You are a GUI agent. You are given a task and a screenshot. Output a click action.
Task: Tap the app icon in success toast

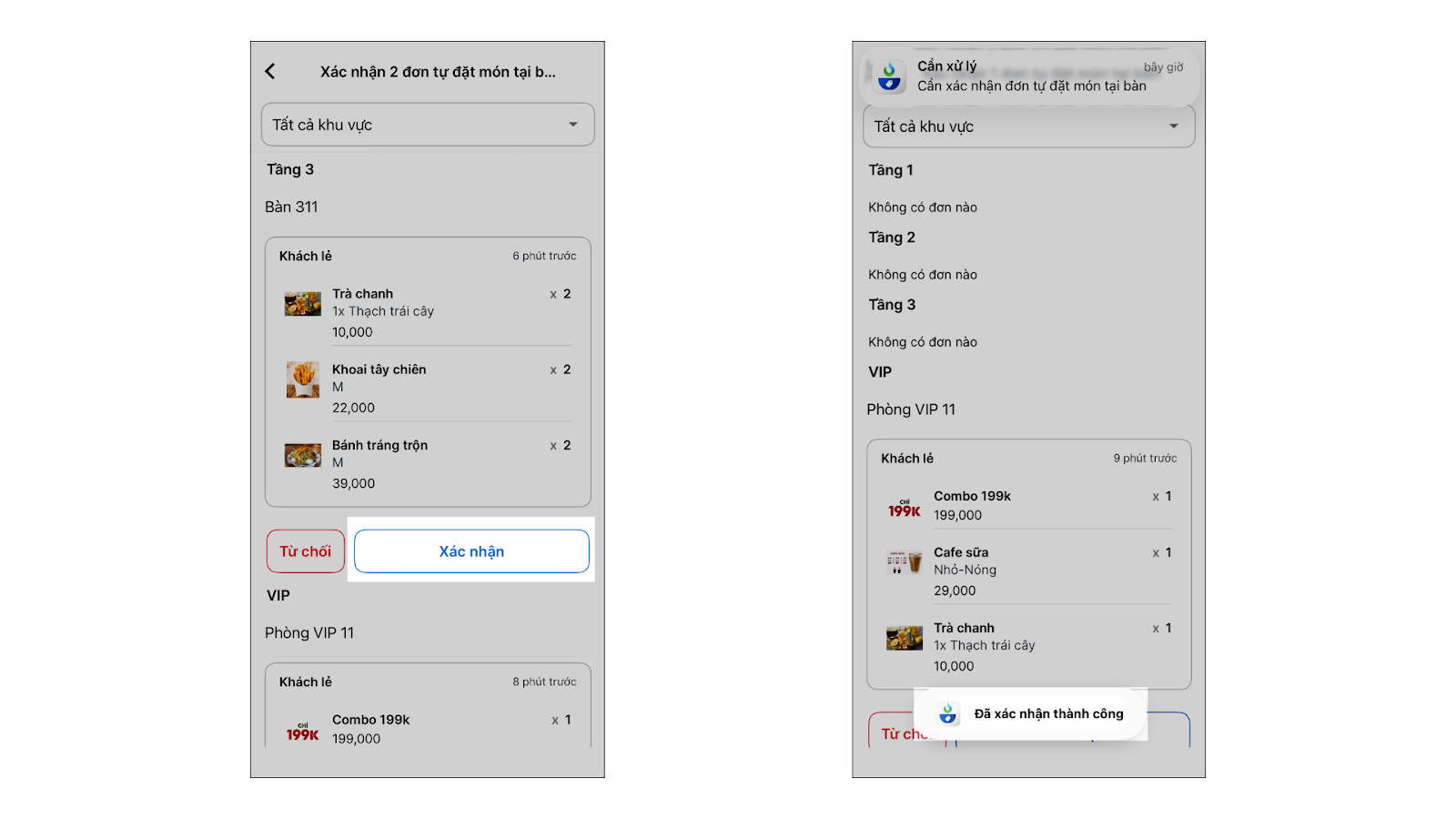[x=948, y=713]
